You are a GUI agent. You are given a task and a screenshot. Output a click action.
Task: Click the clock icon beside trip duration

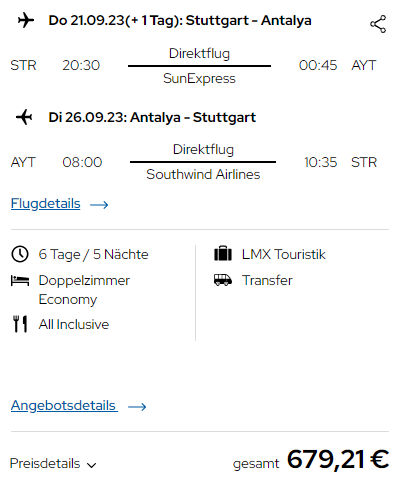(x=20, y=254)
